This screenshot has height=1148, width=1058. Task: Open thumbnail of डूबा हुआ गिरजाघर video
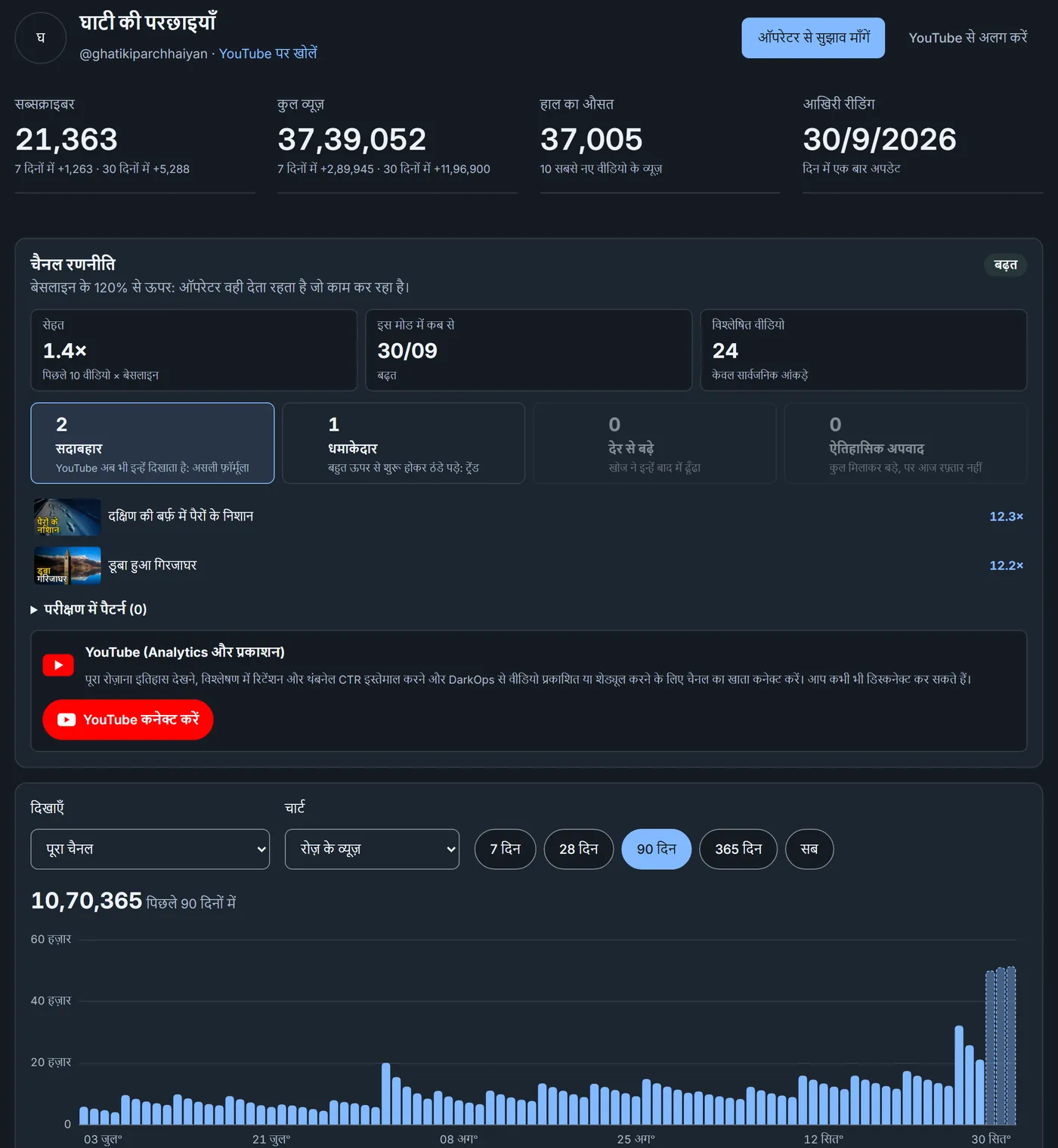(x=67, y=565)
